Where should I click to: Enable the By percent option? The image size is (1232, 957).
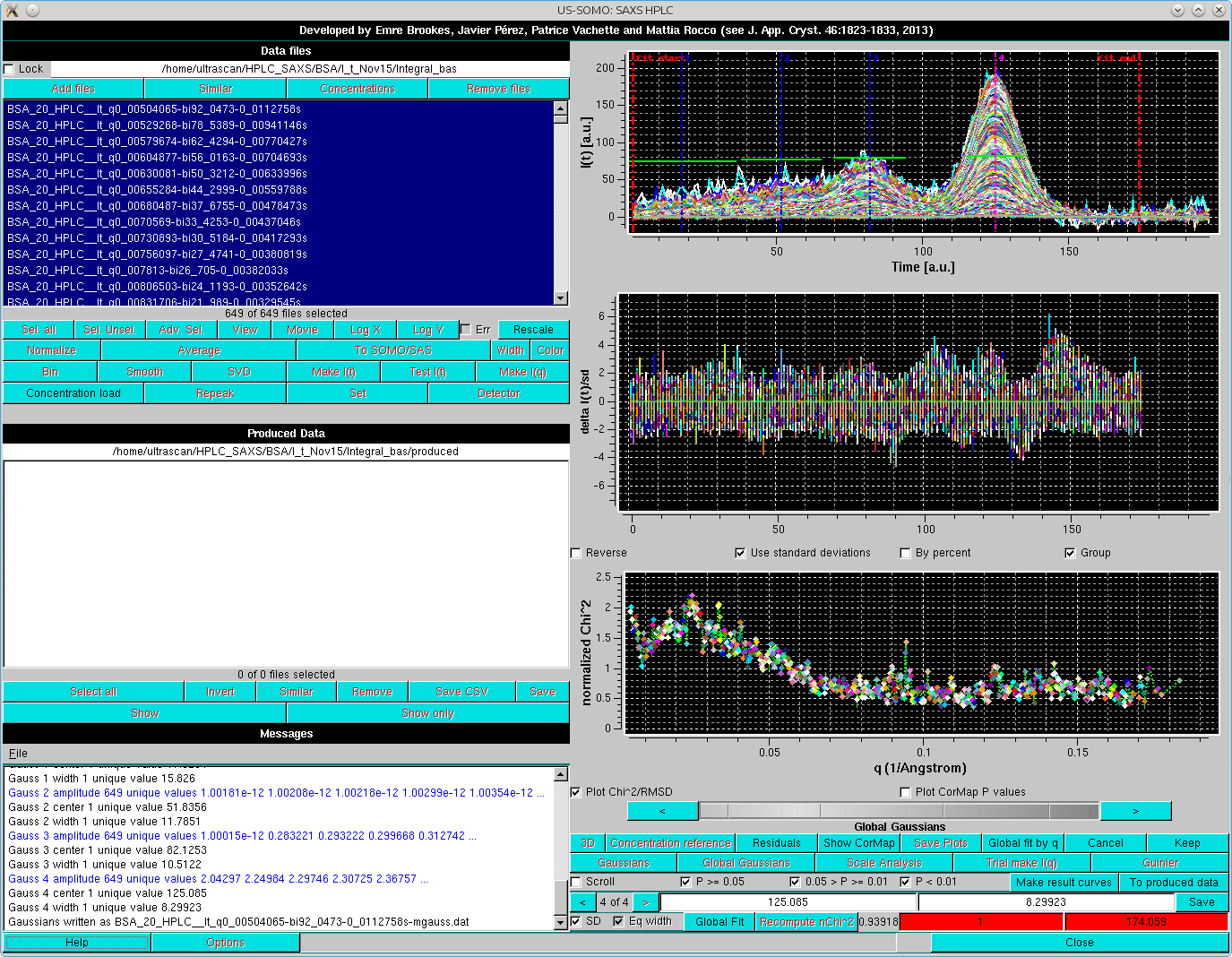tap(905, 553)
